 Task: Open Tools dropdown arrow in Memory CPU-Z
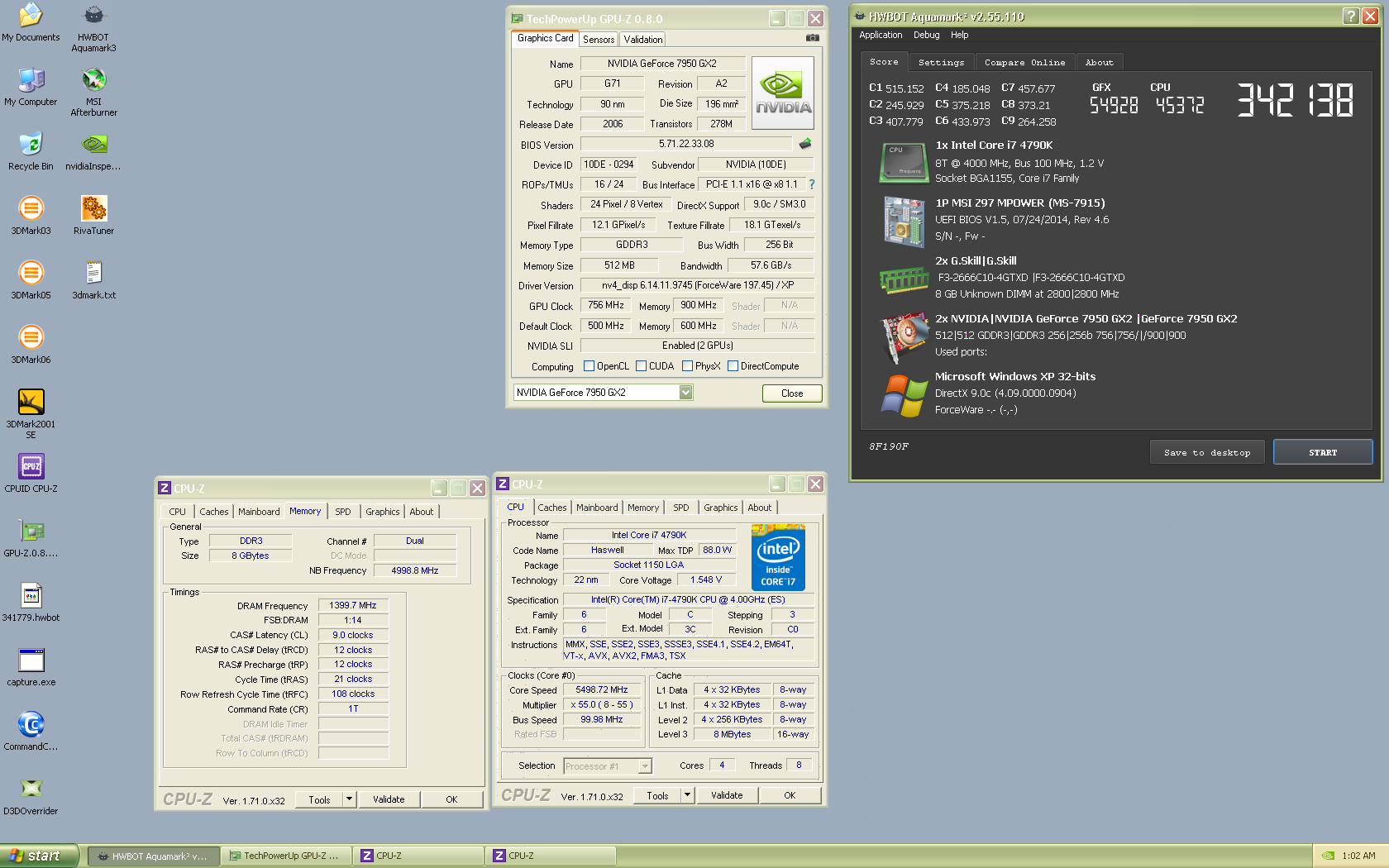click(350, 799)
